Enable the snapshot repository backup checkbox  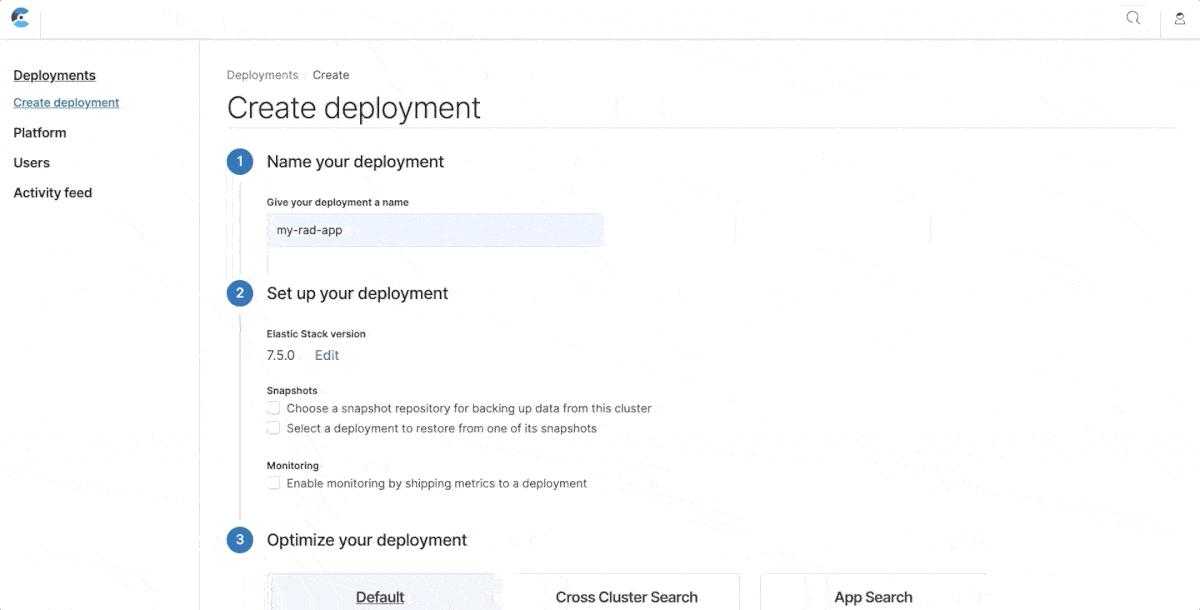point(273,408)
